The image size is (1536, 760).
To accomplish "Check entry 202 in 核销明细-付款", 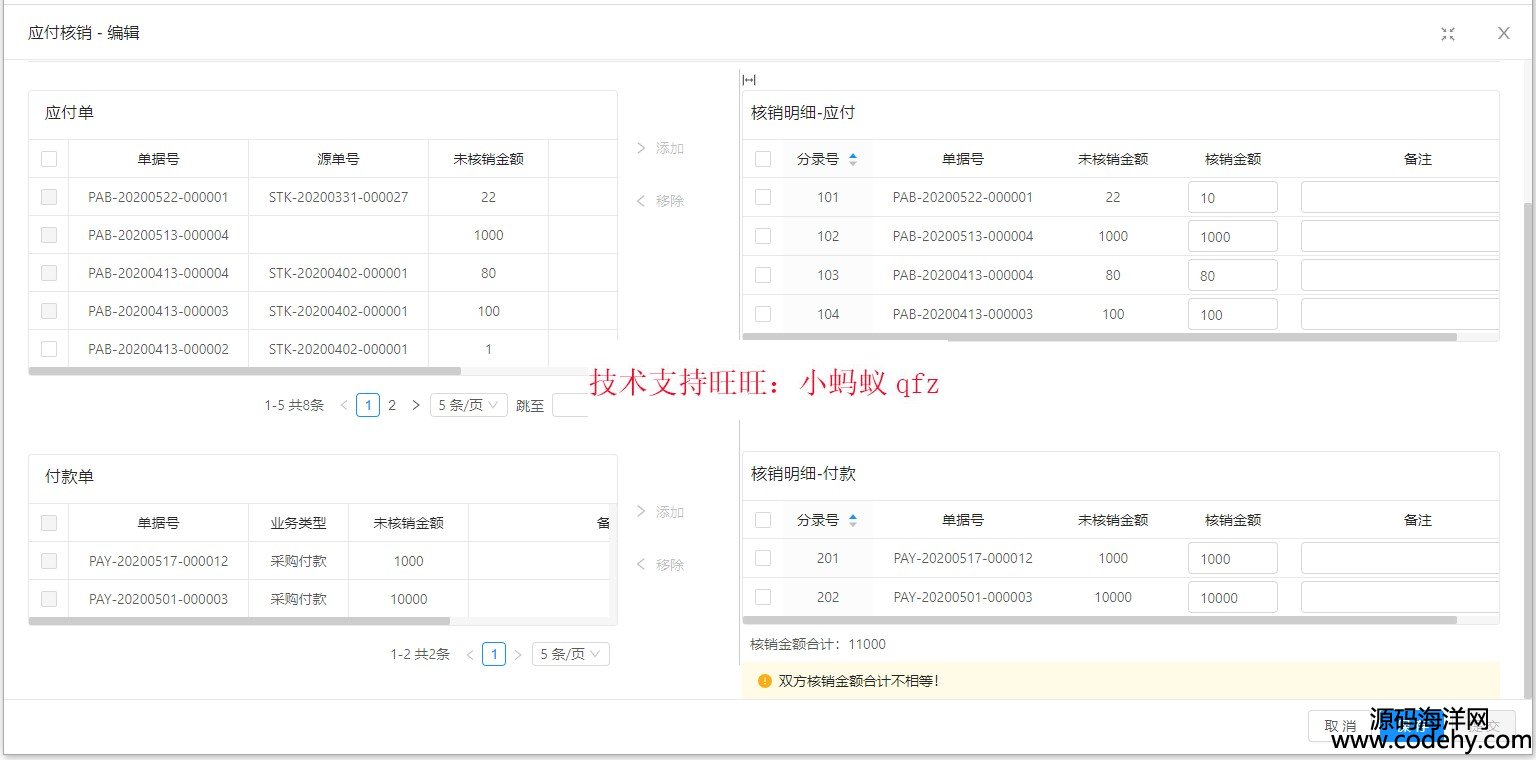I will click(x=763, y=597).
